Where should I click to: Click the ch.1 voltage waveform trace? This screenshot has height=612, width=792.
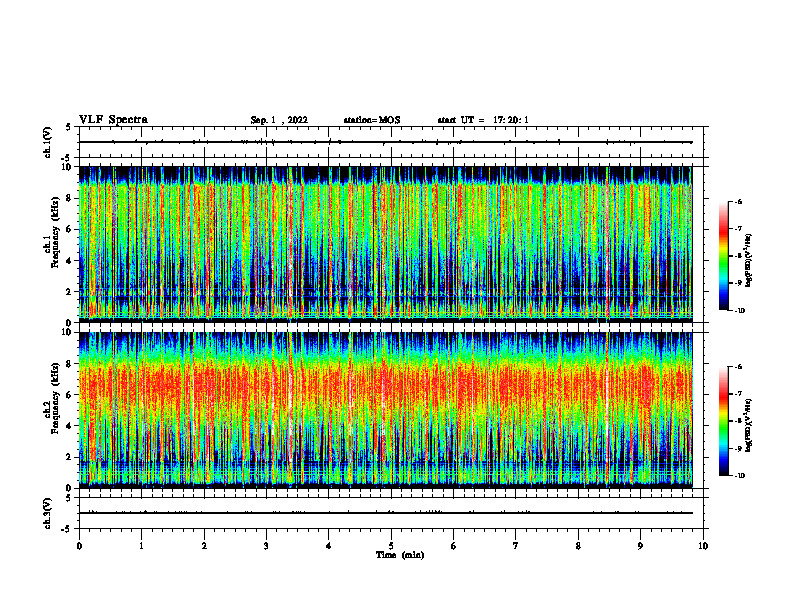(x=386, y=142)
